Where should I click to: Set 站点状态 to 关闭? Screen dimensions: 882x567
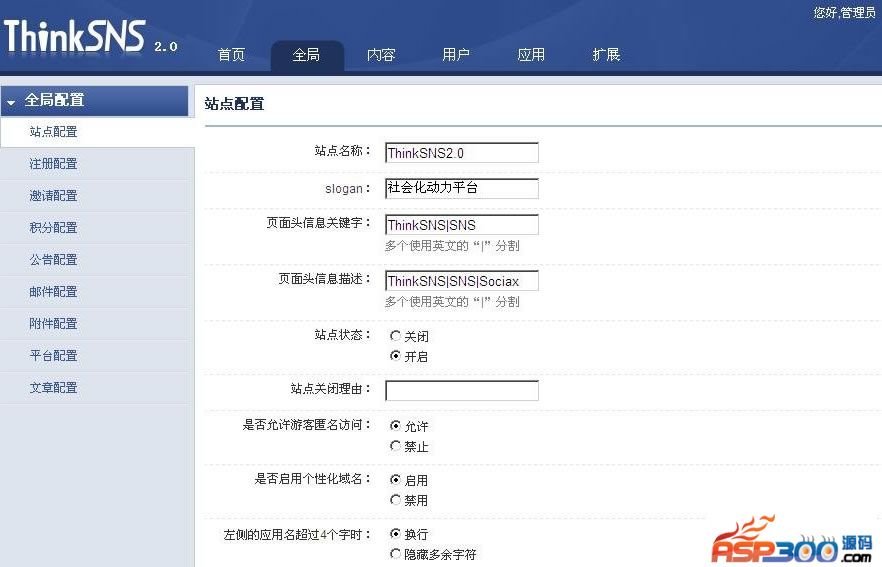tap(395, 336)
